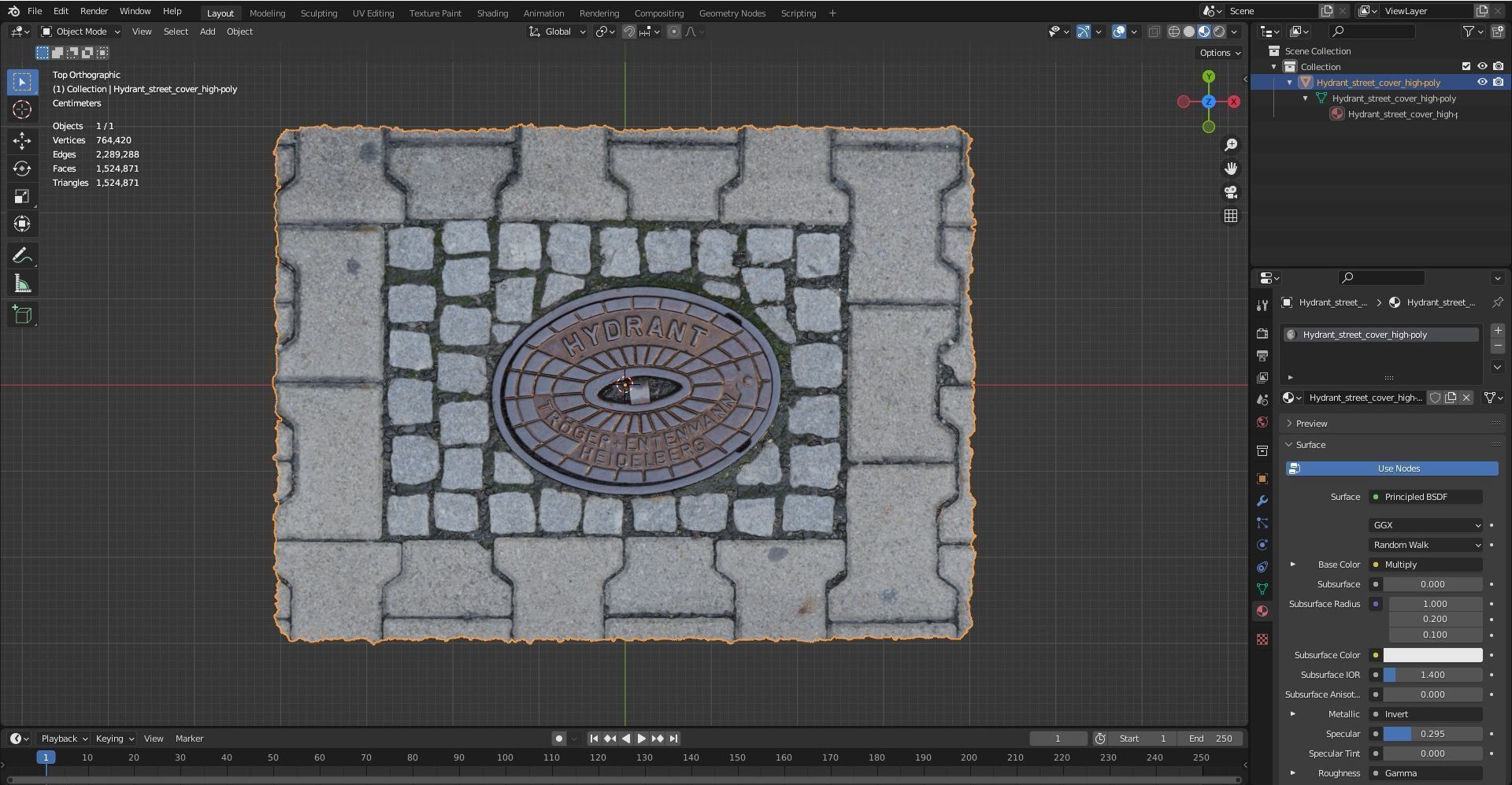1512x785 pixels.
Task: Switch to Wireframe viewport shading
Action: pyautogui.click(x=1174, y=31)
